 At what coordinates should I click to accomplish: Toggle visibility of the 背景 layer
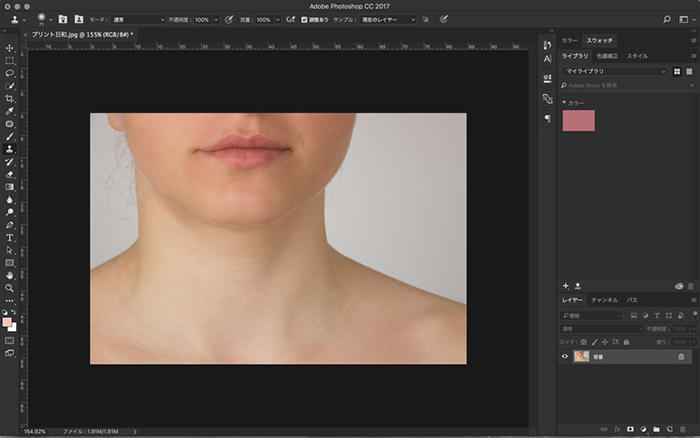pos(565,356)
